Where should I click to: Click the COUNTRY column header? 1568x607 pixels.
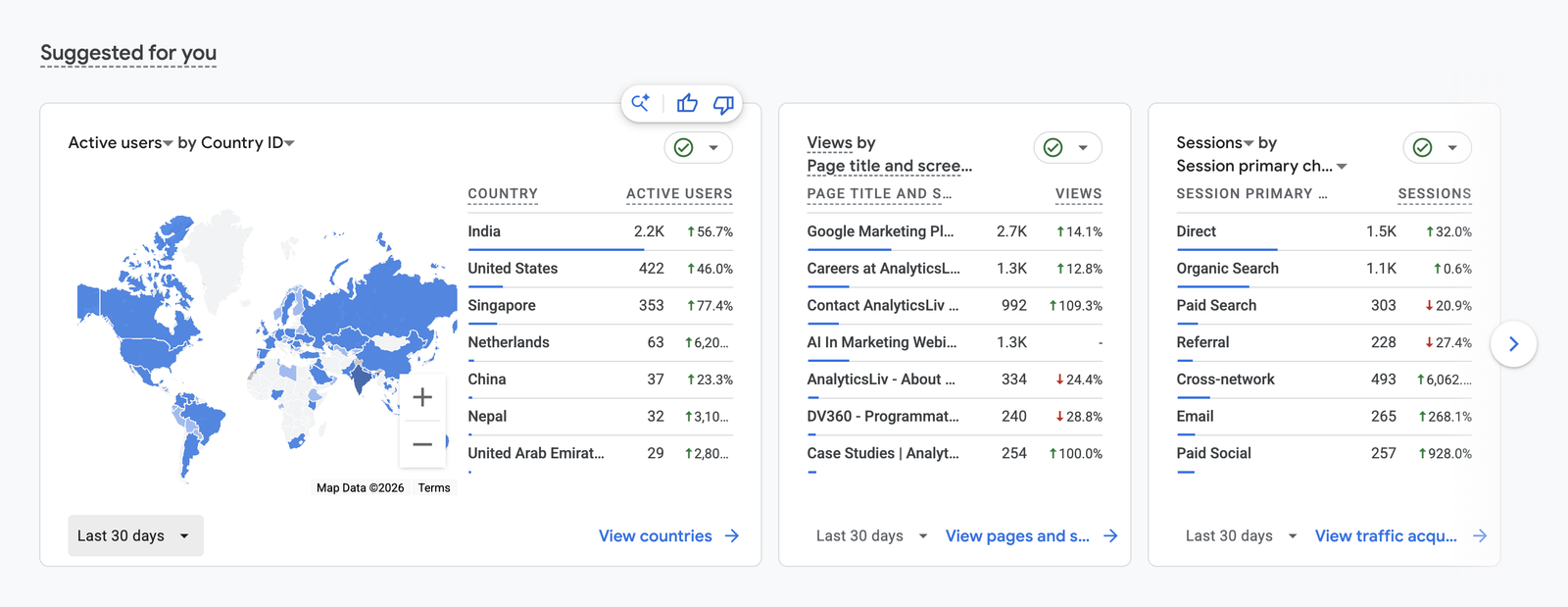point(503,194)
